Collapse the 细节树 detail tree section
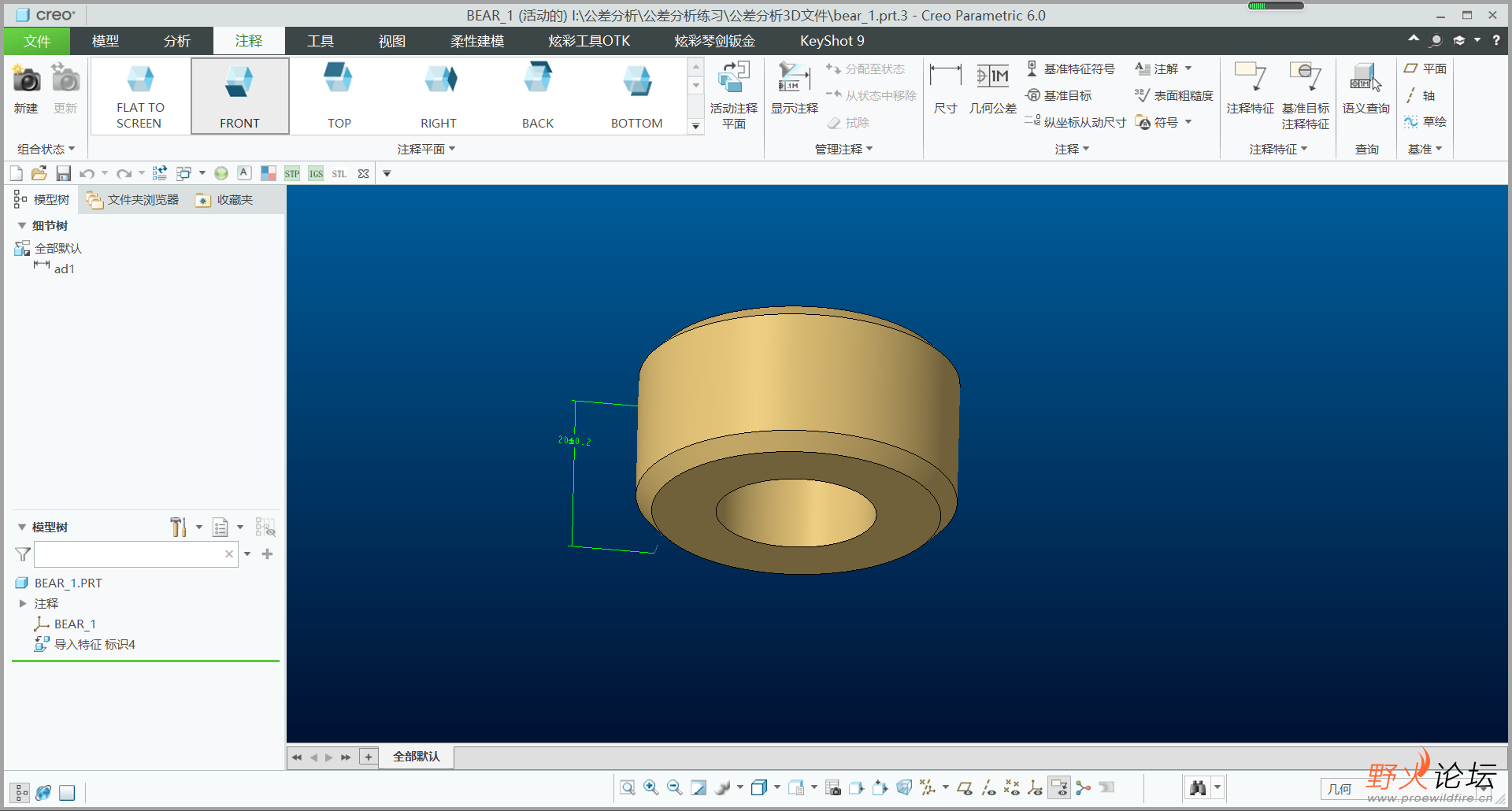The height and width of the screenshot is (811, 1512). [22, 226]
